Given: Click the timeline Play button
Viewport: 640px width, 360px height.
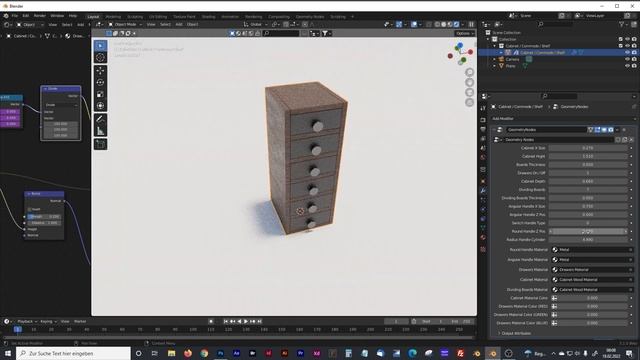Looking at the screenshot, I should tap(246, 322).
